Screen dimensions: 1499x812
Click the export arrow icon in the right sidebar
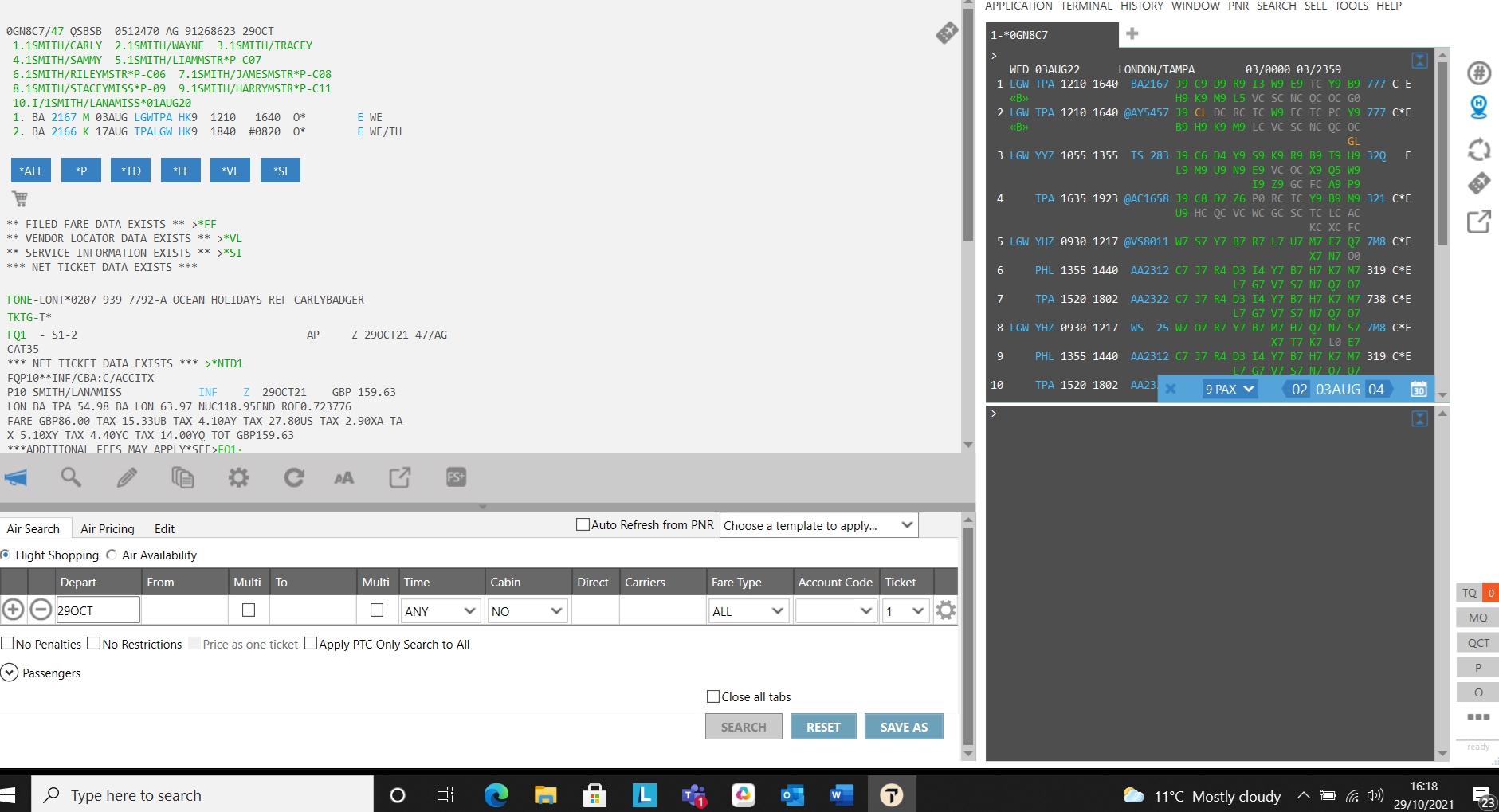tap(1479, 221)
